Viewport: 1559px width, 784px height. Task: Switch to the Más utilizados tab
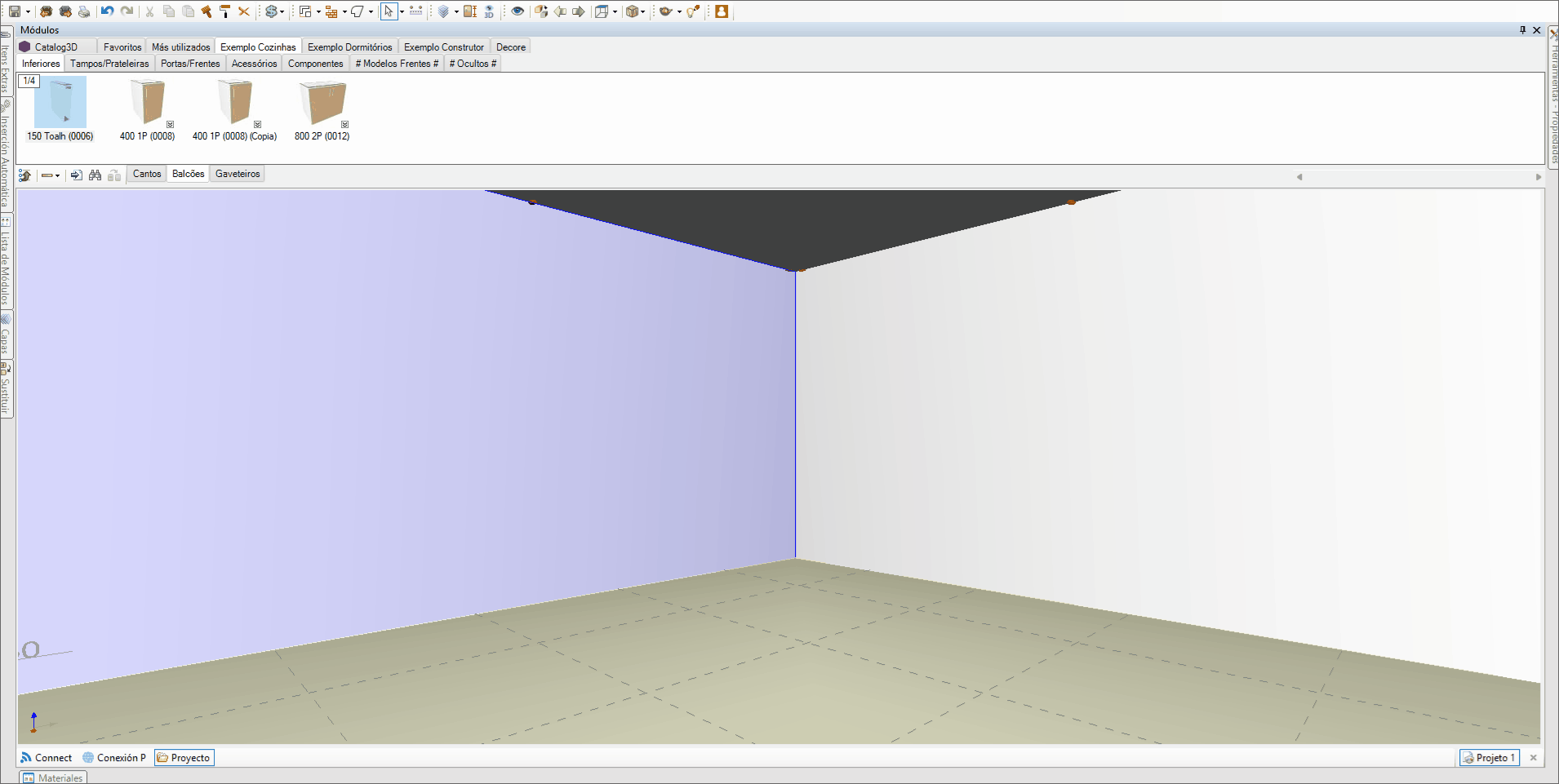coord(181,47)
